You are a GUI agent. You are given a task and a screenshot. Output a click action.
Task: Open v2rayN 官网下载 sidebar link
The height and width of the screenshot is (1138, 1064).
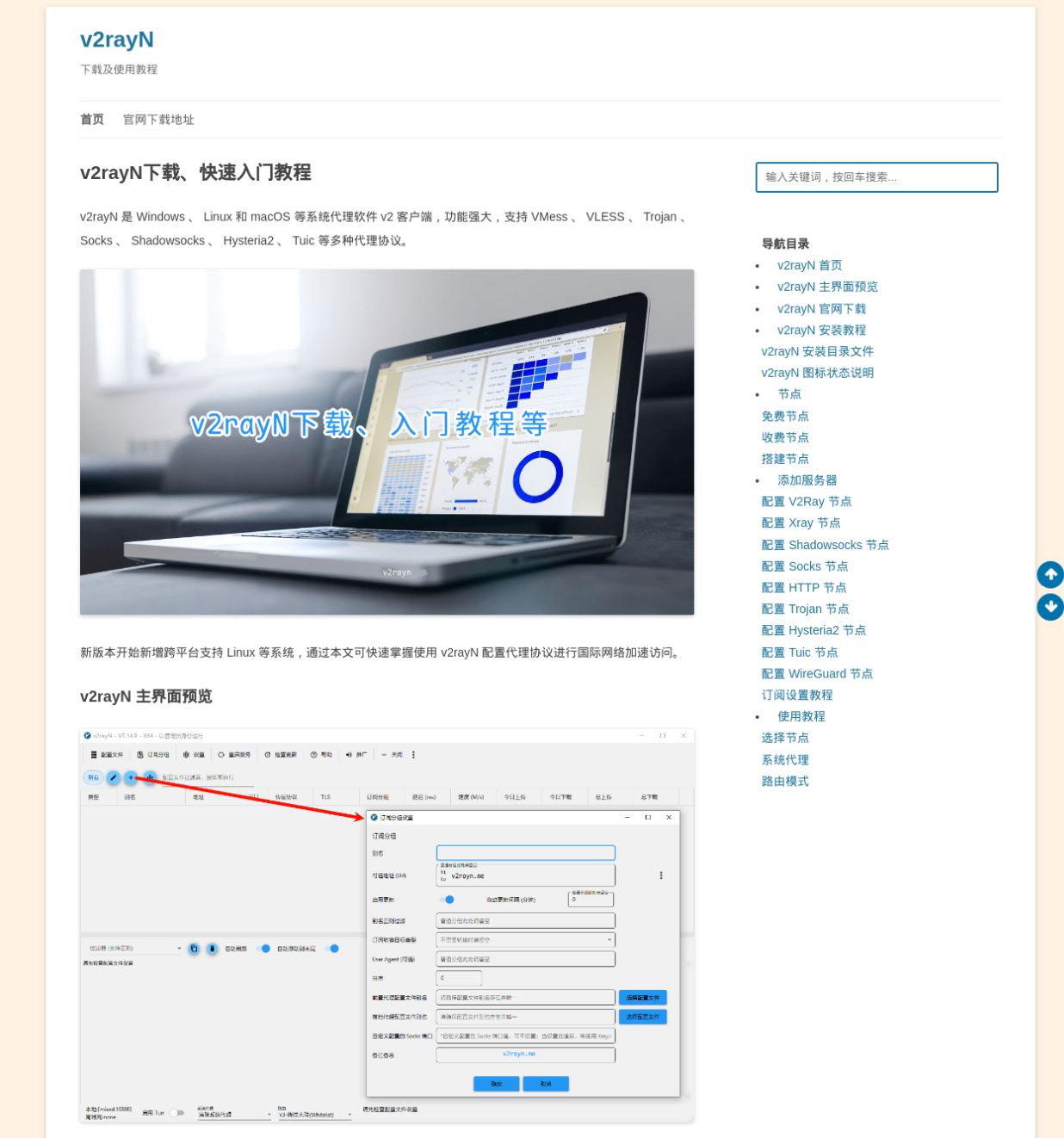pyautogui.click(x=821, y=309)
